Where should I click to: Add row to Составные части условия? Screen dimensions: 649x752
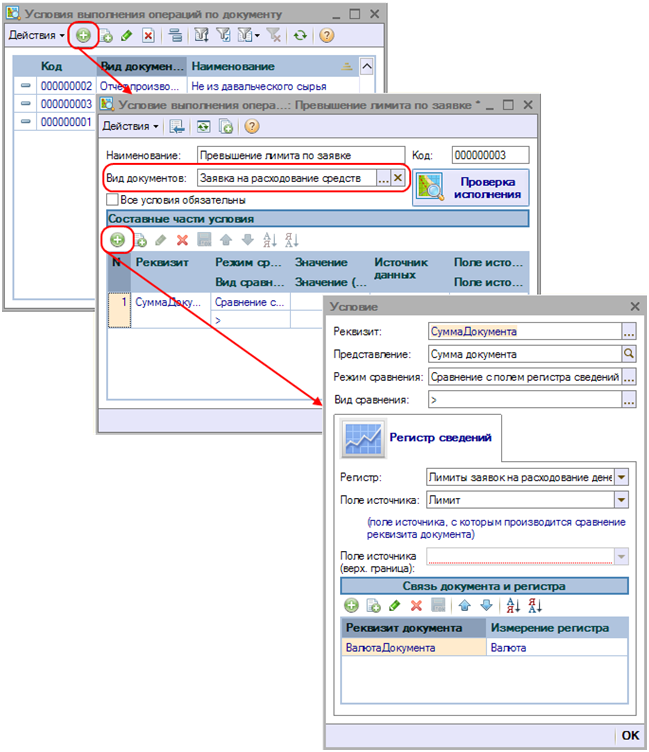[117, 240]
